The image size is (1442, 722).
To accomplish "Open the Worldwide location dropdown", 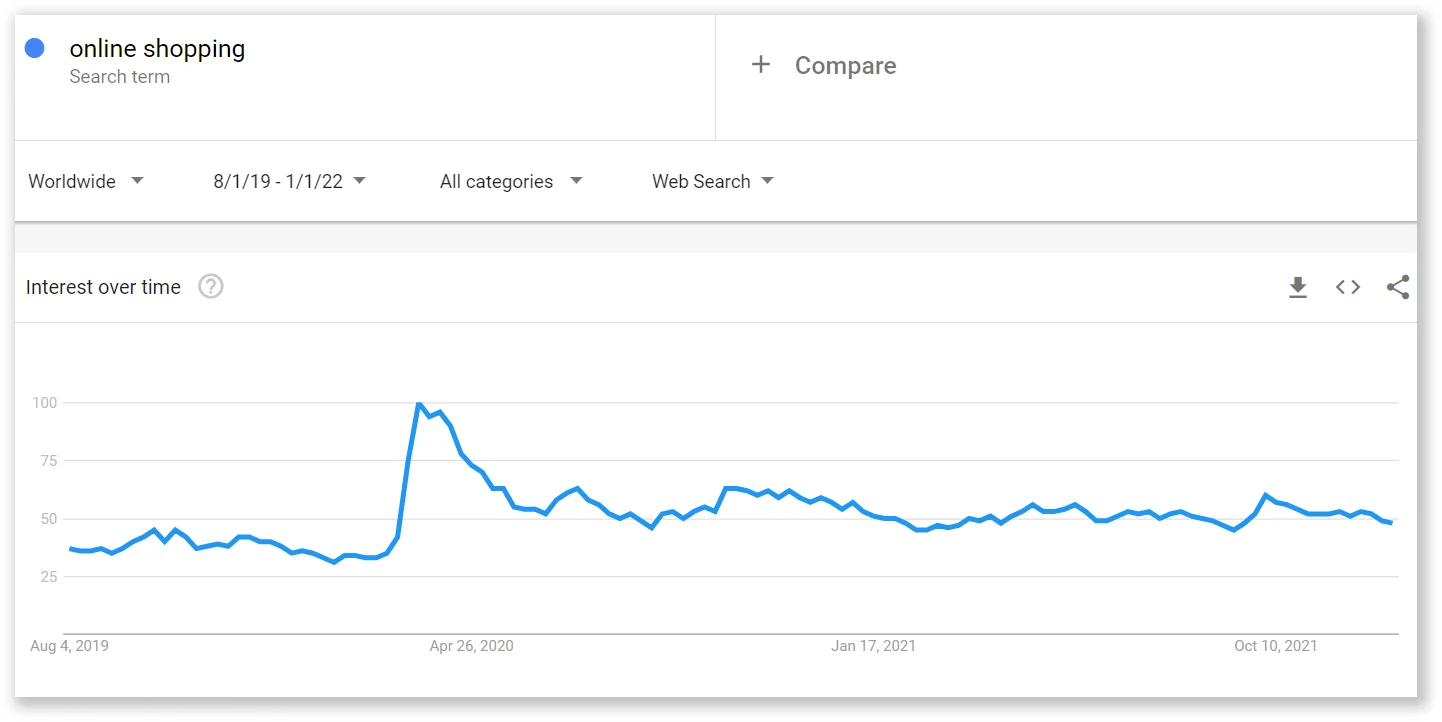I will pyautogui.click(x=86, y=181).
